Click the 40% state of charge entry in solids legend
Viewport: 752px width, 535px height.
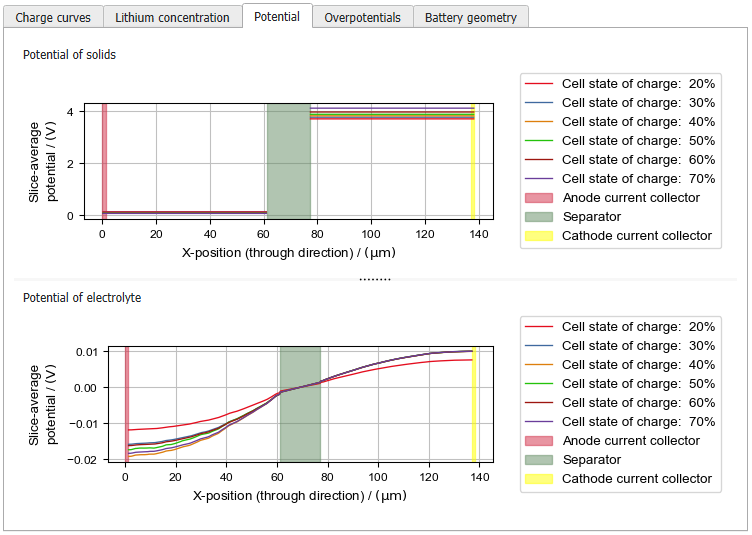620,122
